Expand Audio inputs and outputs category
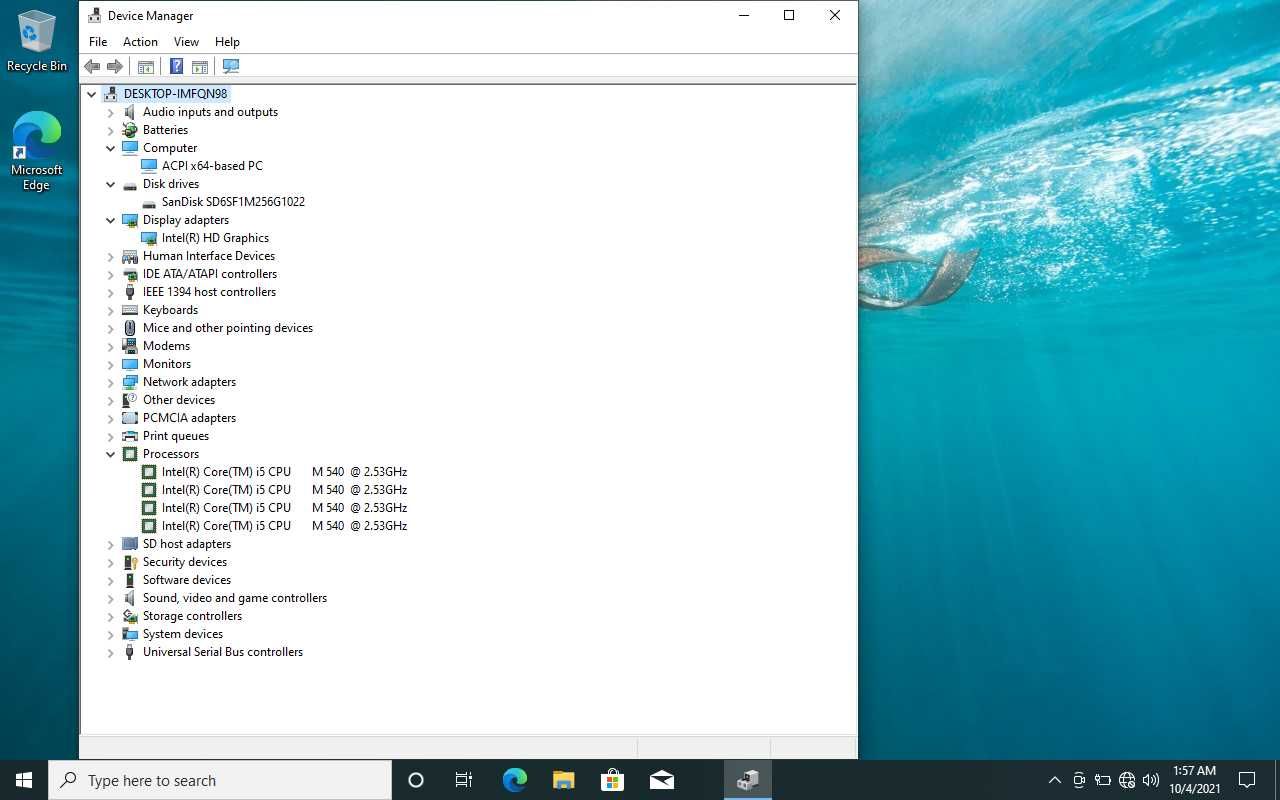1280x800 pixels. click(111, 112)
